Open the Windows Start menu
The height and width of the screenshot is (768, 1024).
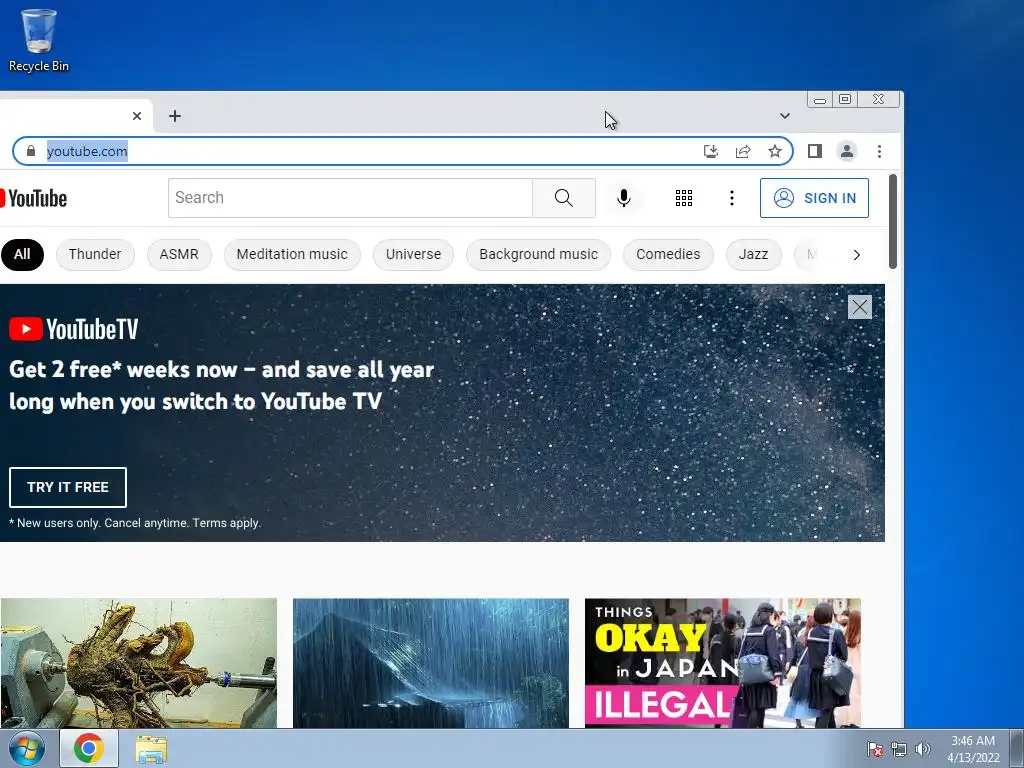(x=26, y=748)
